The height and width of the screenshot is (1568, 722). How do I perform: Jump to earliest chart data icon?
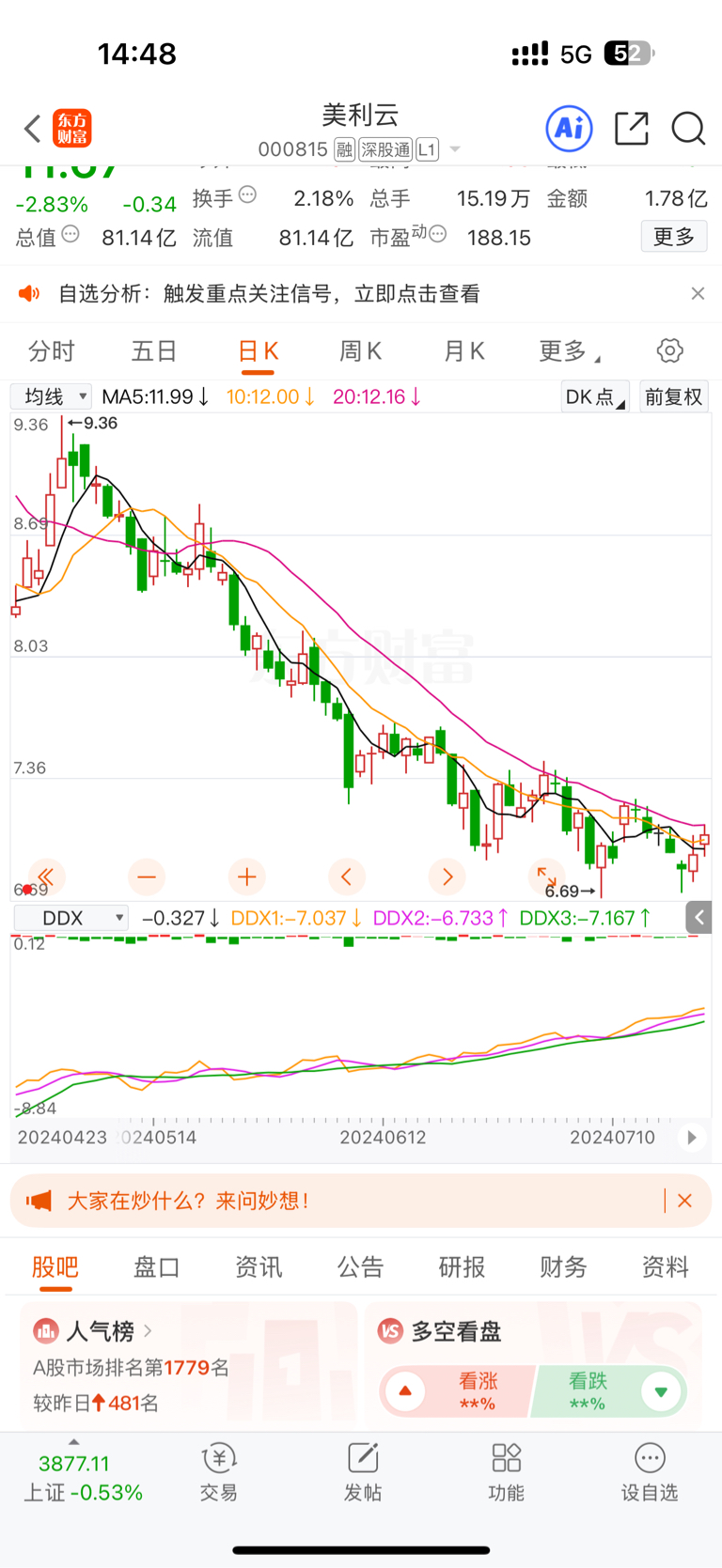click(45, 877)
